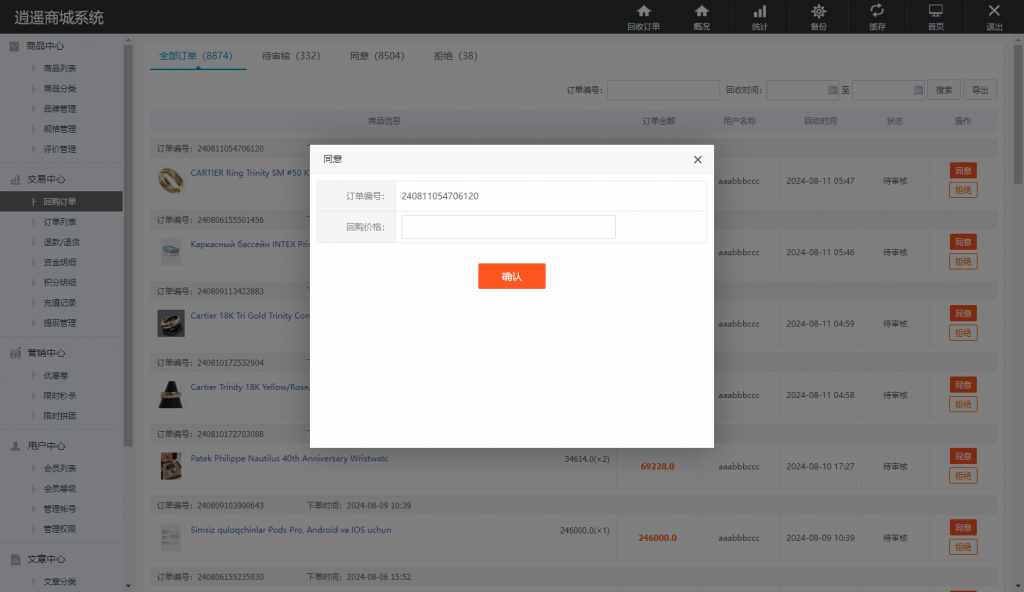Open 商品分类 in sidebar
Image resolution: width=1024 pixels, height=592 pixels.
[59, 88]
